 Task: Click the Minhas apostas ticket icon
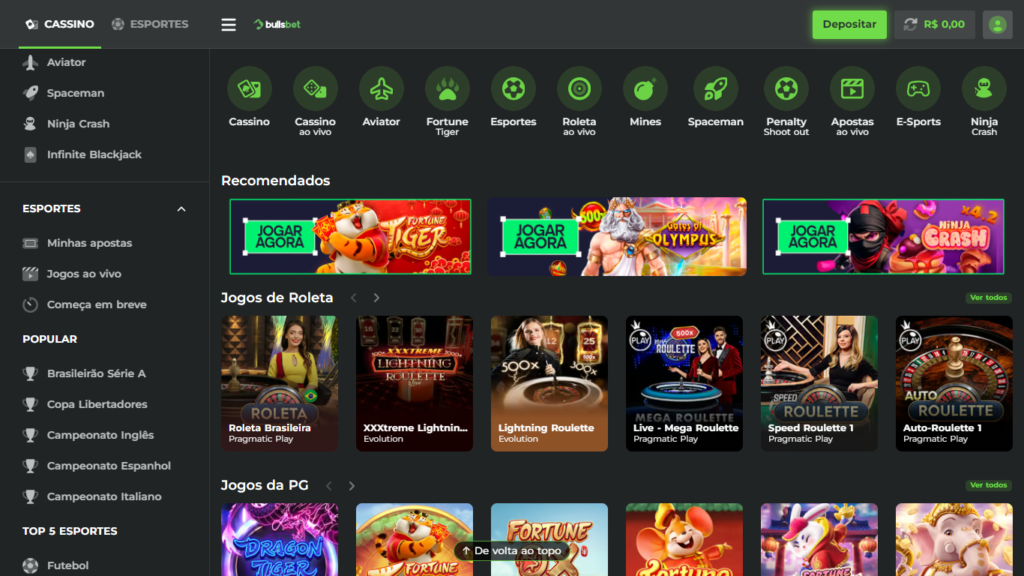(x=30, y=243)
